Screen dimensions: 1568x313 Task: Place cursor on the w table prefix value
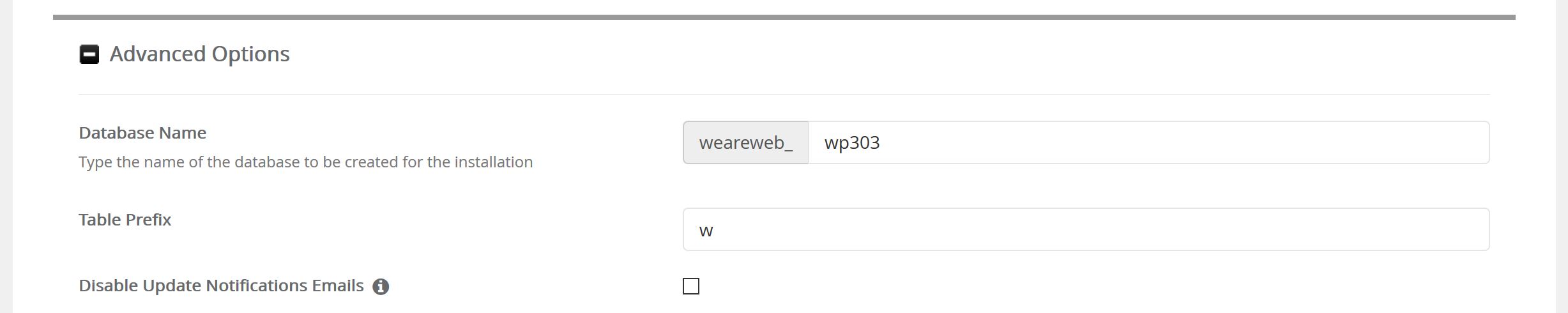706,231
